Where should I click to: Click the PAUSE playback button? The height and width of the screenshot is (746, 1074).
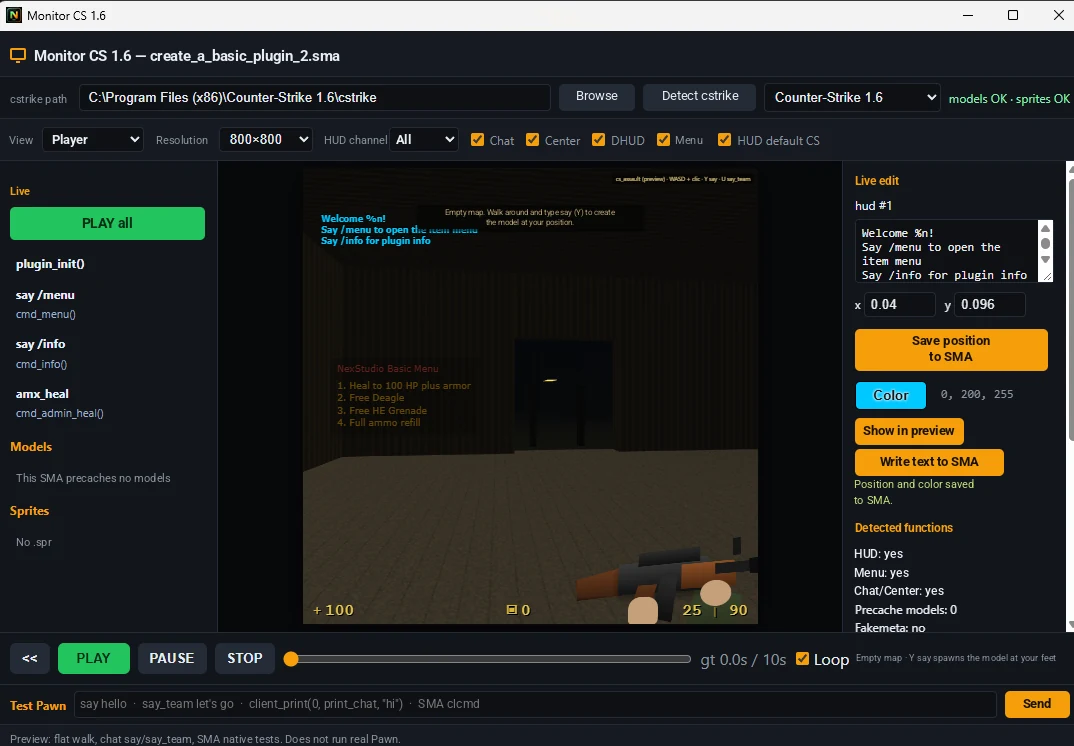point(171,658)
